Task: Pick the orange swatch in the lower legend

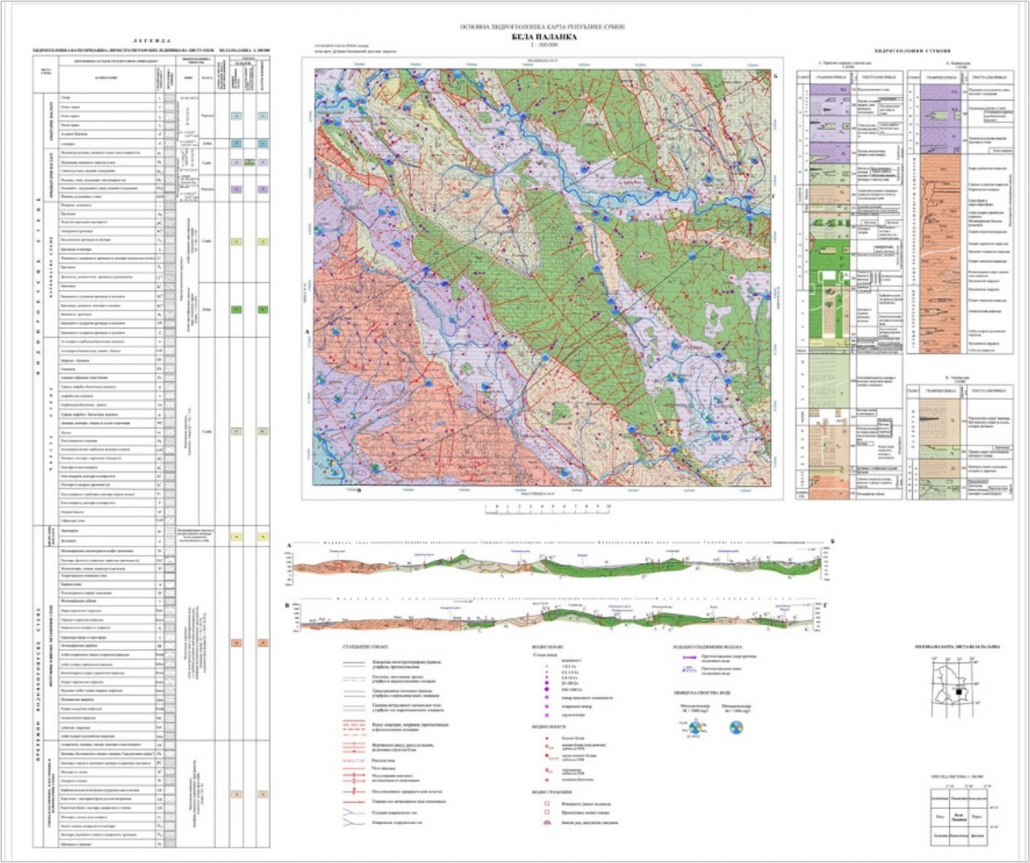Action: coord(236,641)
